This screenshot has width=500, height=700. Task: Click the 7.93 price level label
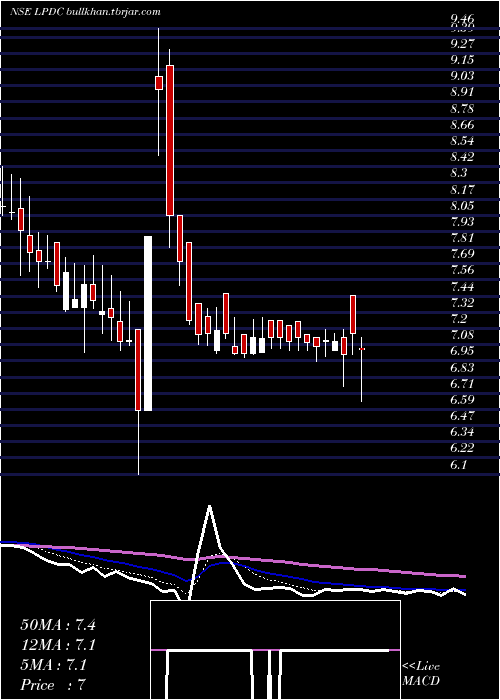pyautogui.click(x=462, y=222)
